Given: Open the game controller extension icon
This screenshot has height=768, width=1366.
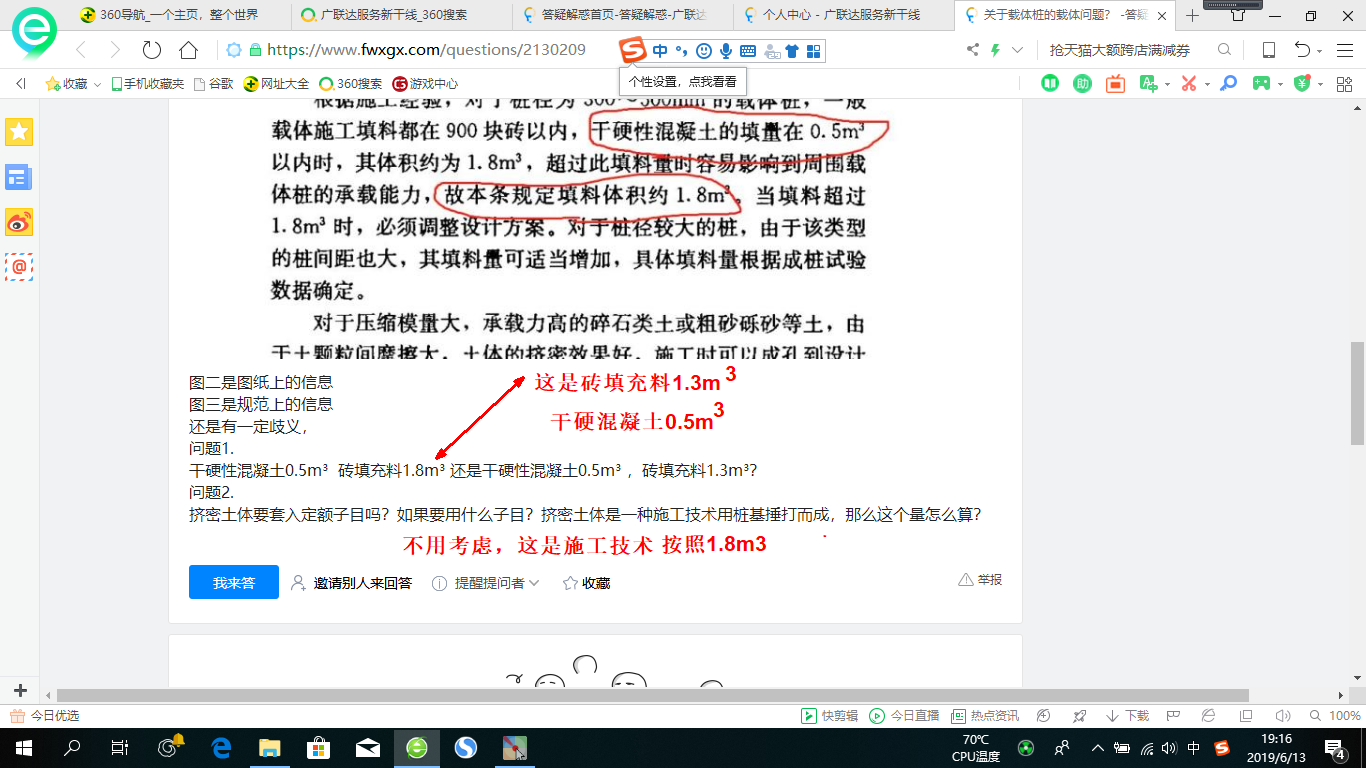Looking at the screenshot, I should (1262, 84).
